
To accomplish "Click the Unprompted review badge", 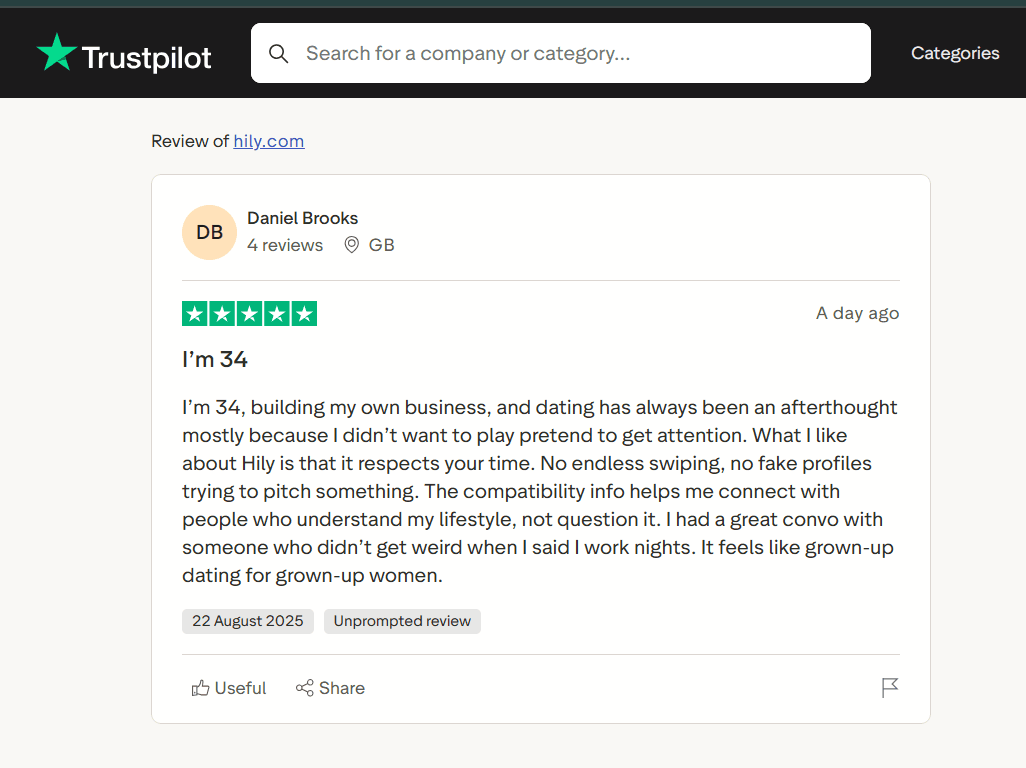I will point(402,621).
